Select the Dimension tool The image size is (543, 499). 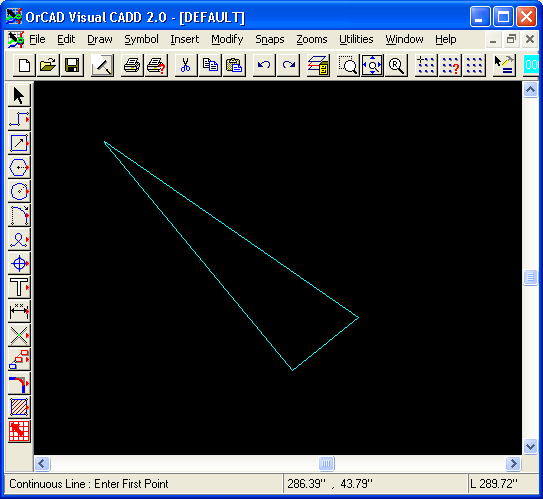click(19, 311)
